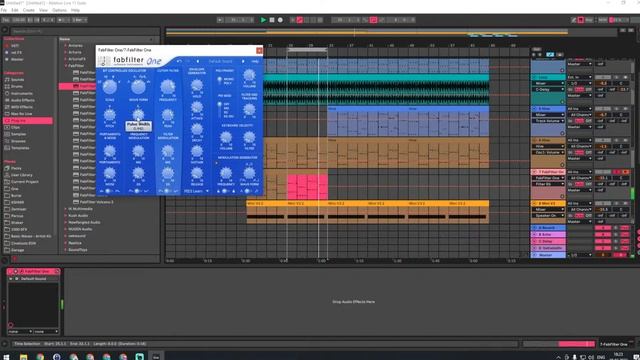
Task: Open the View menu
Action: click(x=43, y=10)
